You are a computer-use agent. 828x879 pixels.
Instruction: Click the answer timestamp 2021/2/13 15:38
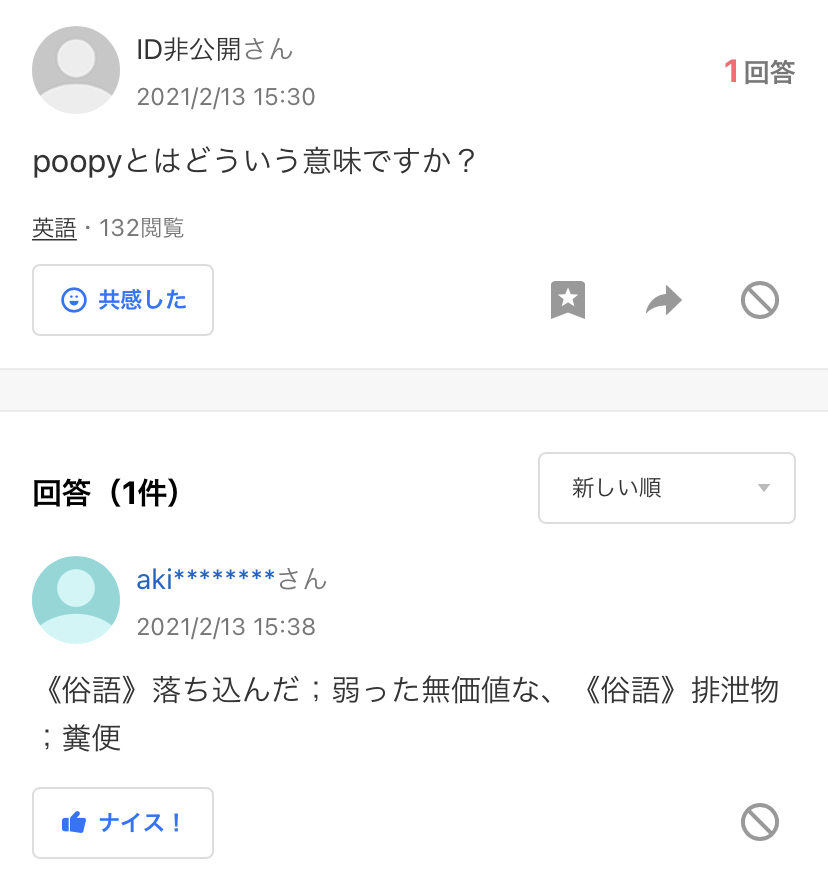click(x=226, y=627)
